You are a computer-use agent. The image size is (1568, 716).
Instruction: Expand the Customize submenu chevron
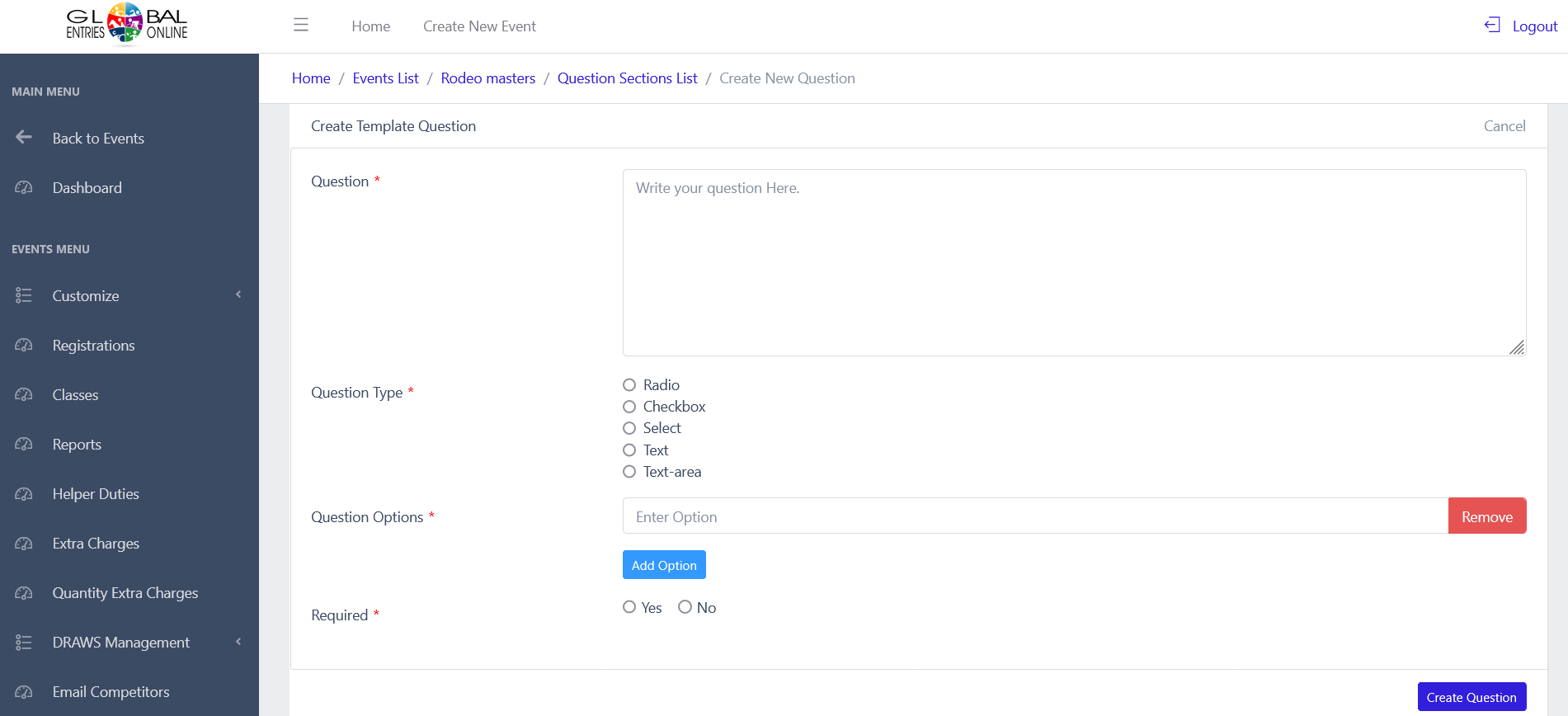238,295
